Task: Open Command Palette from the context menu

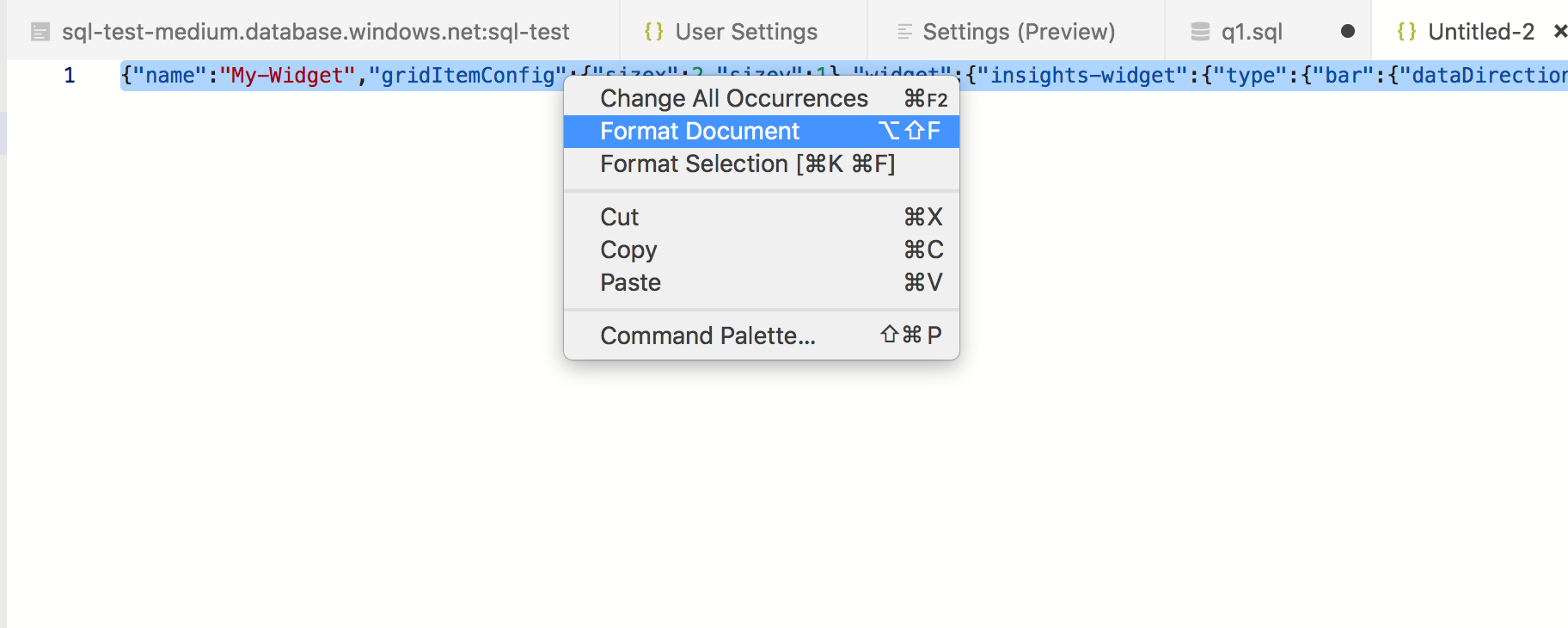Action: pos(707,336)
